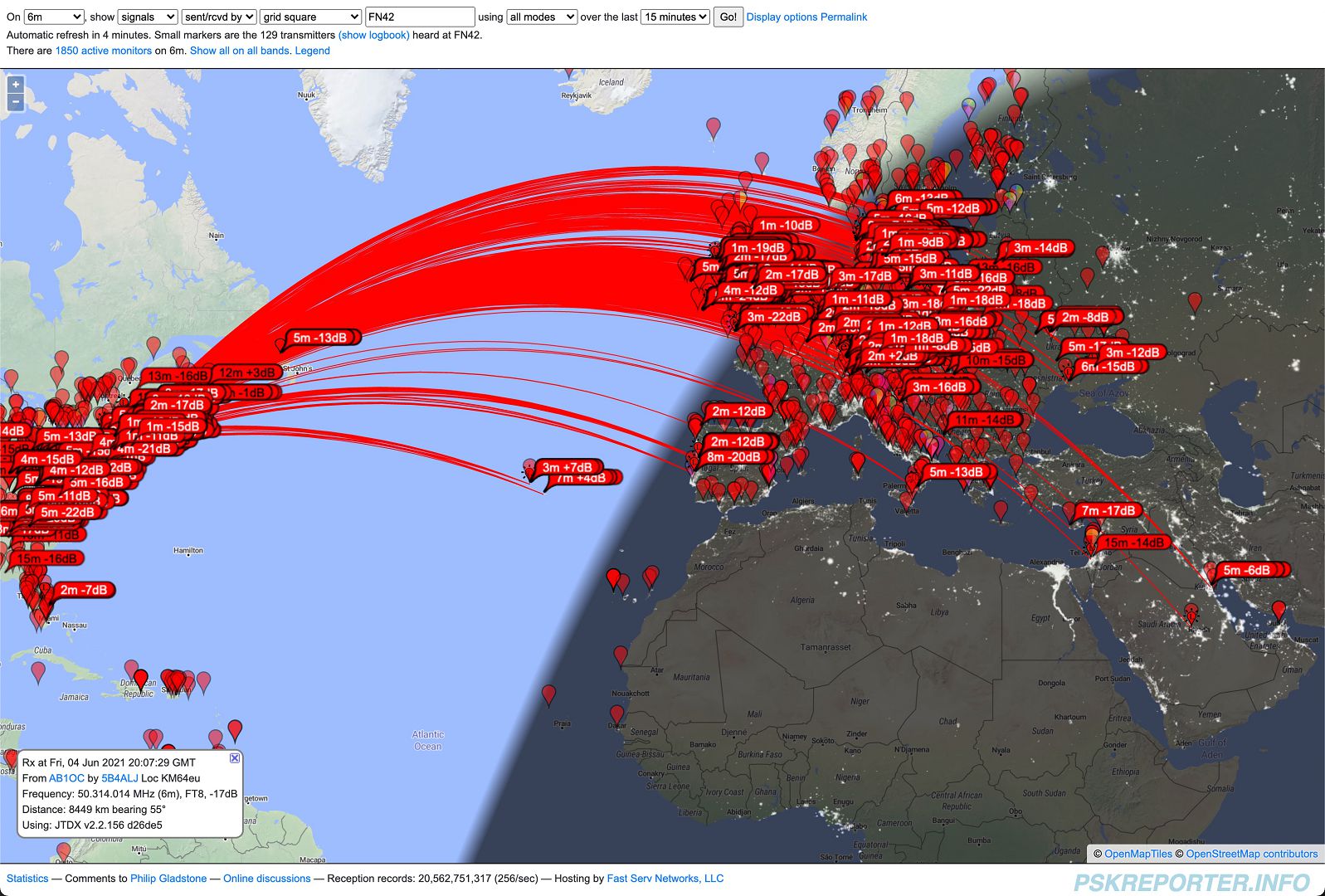The width and height of the screenshot is (1325, 896).
Task: Open the signals type dropdown
Action: [148, 17]
